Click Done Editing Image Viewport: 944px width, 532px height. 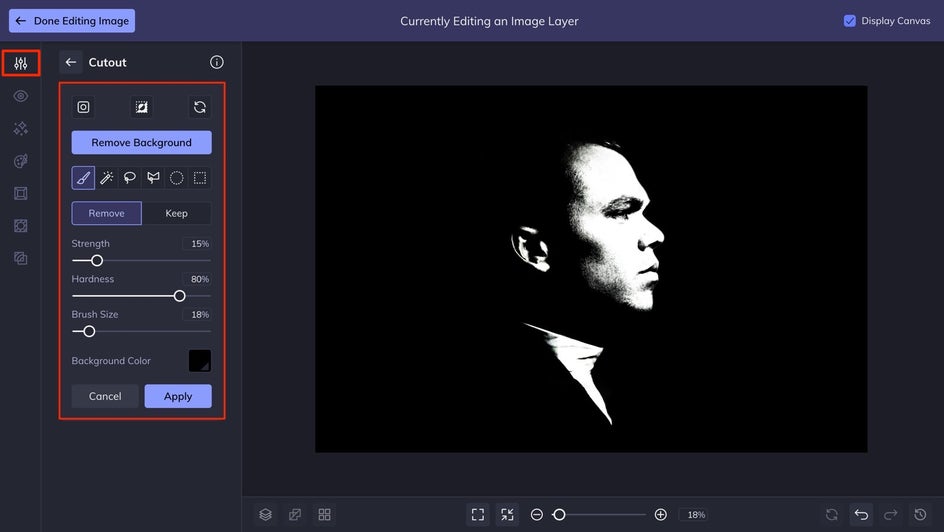pyautogui.click(x=72, y=21)
